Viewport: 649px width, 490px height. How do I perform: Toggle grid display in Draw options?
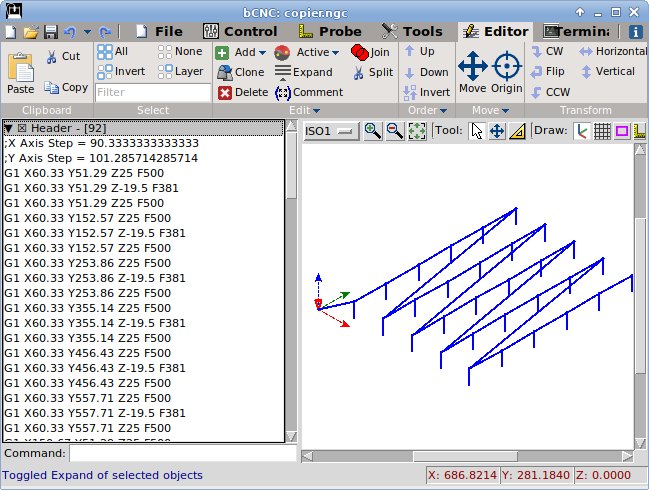[602, 131]
